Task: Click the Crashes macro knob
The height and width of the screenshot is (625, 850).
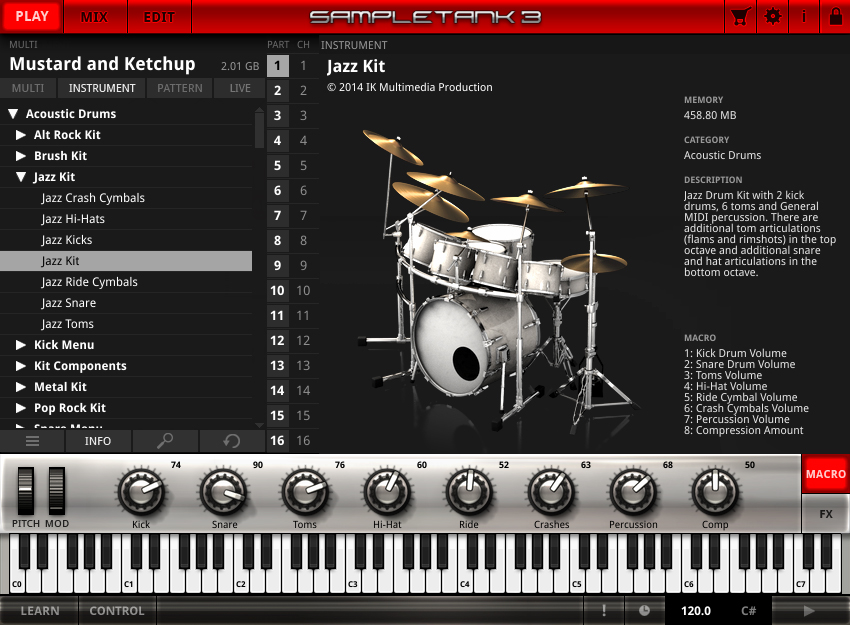Action: pos(551,492)
